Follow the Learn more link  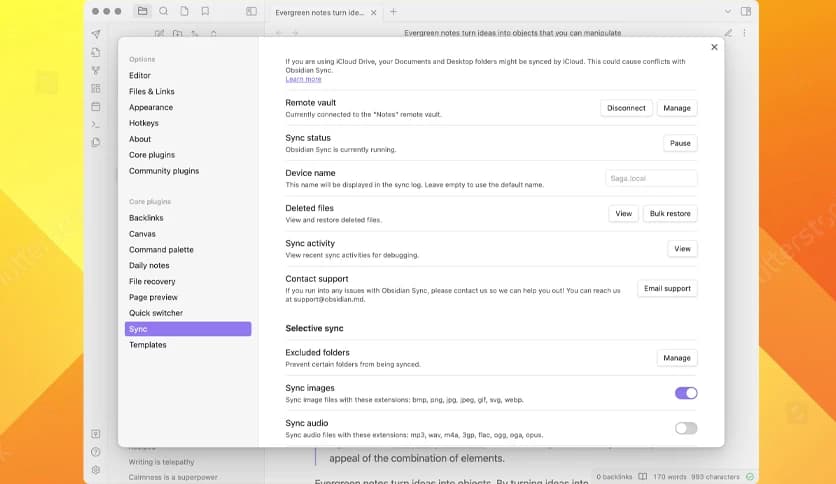pyautogui.click(x=303, y=79)
